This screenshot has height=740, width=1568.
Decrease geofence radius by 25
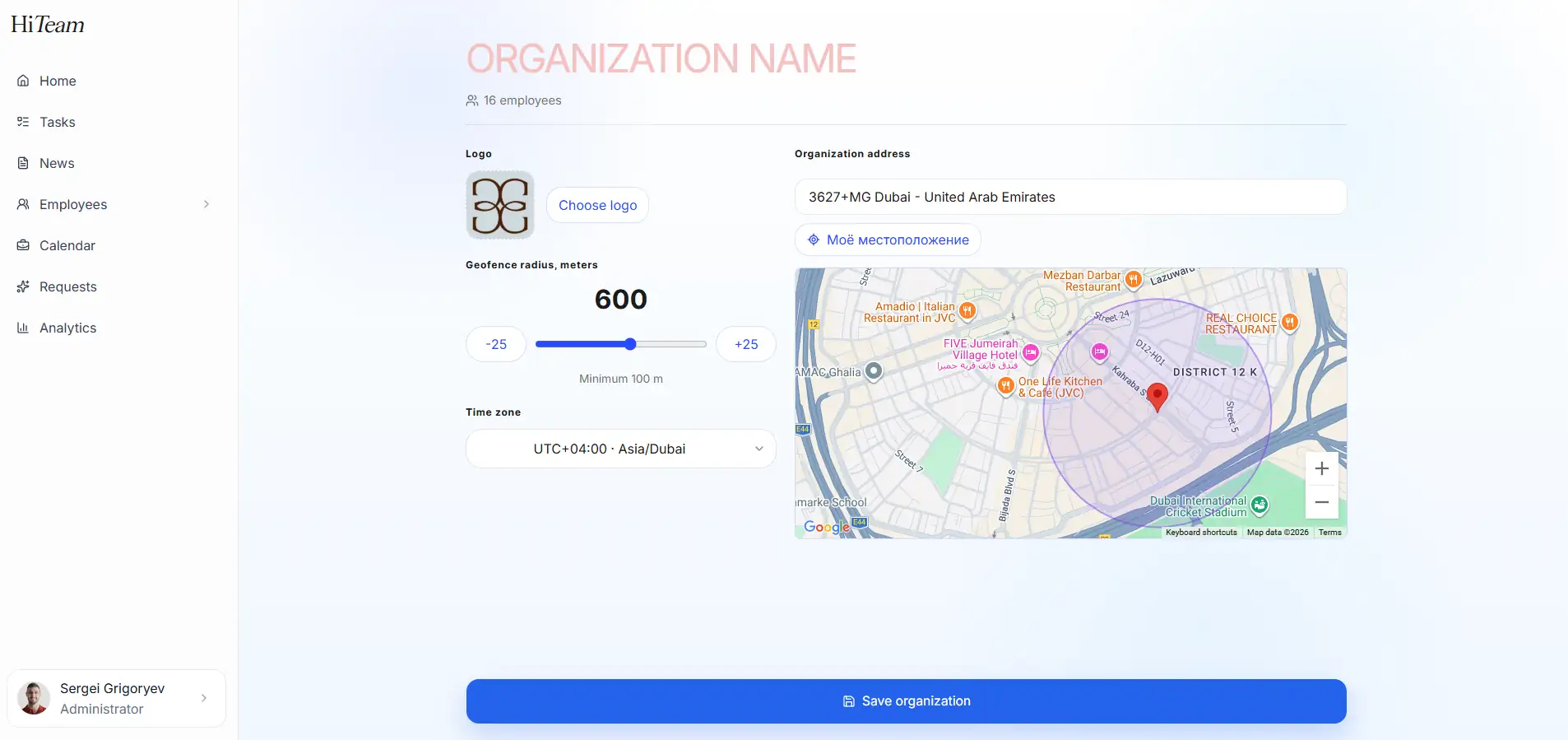point(496,344)
